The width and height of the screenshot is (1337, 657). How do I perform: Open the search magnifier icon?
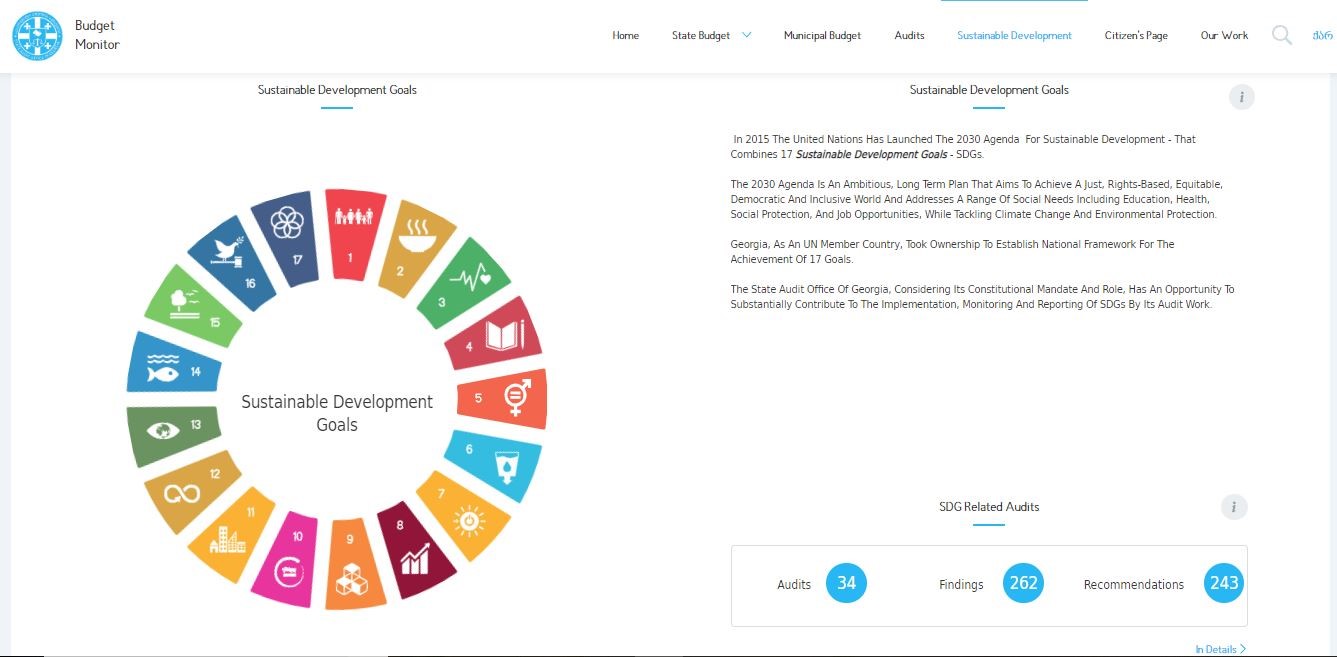coord(1282,36)
